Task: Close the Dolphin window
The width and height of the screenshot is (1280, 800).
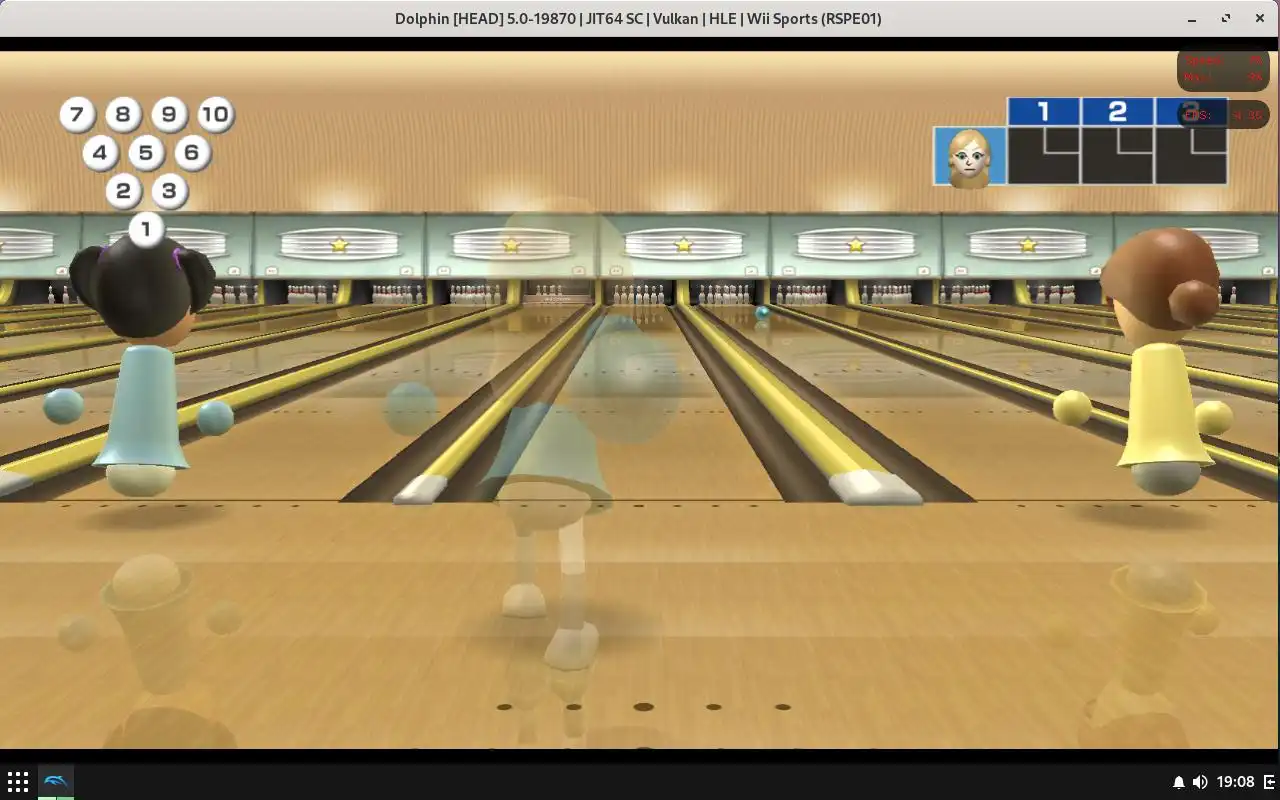Action: 1260,19
